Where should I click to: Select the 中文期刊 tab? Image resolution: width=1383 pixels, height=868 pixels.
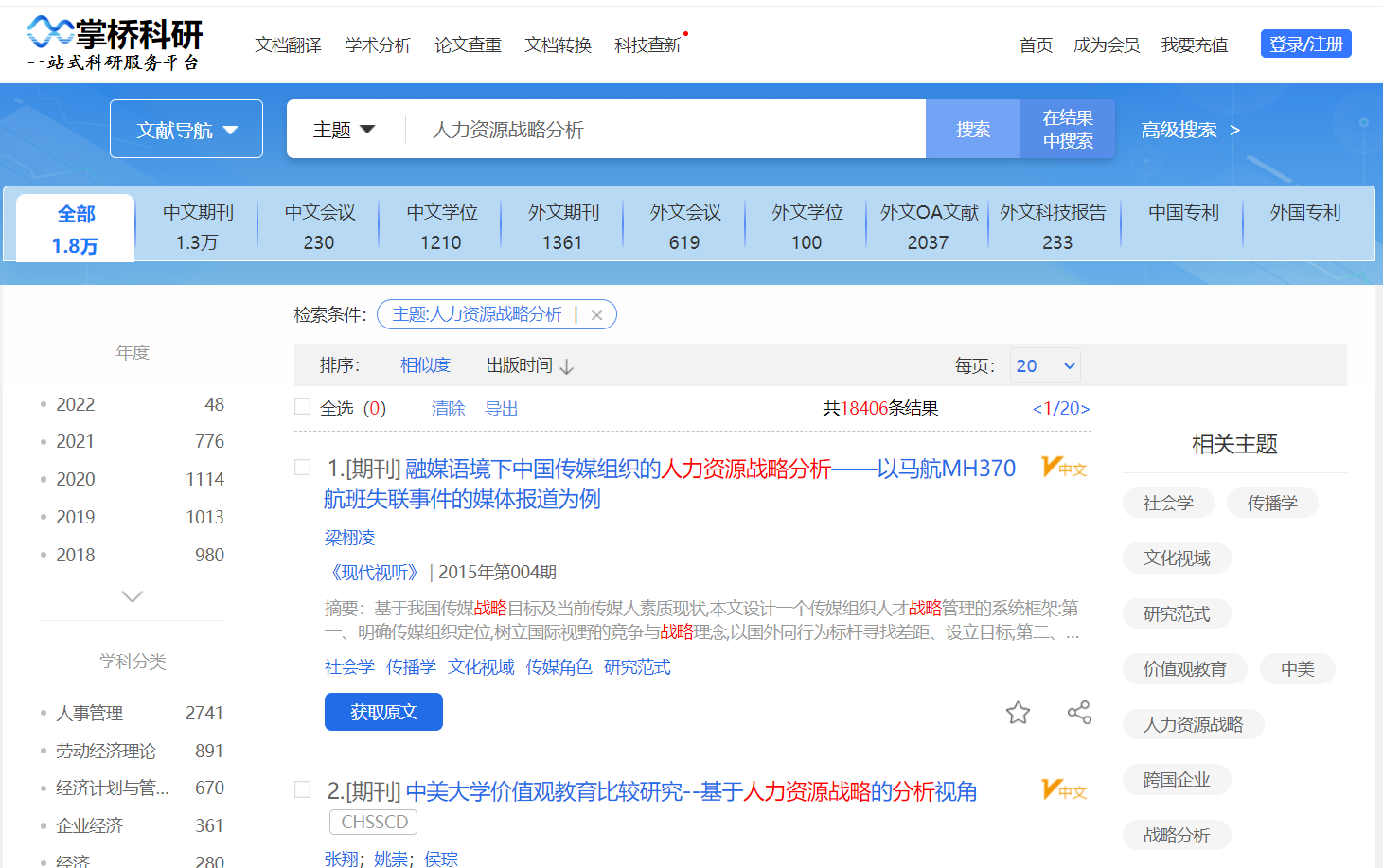click(x=198, y=227)
